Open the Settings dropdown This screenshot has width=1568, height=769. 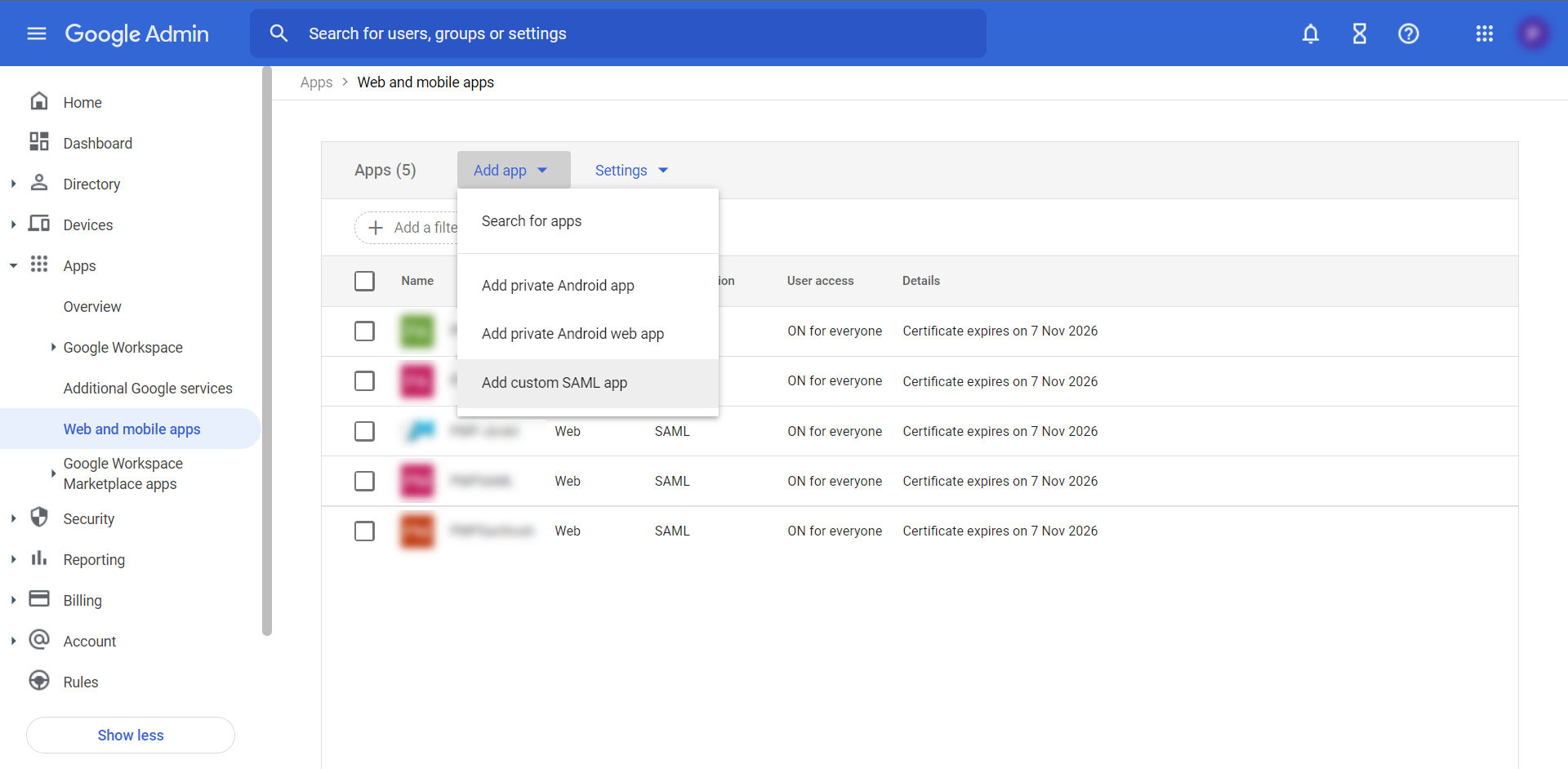[x=630, y=170]
